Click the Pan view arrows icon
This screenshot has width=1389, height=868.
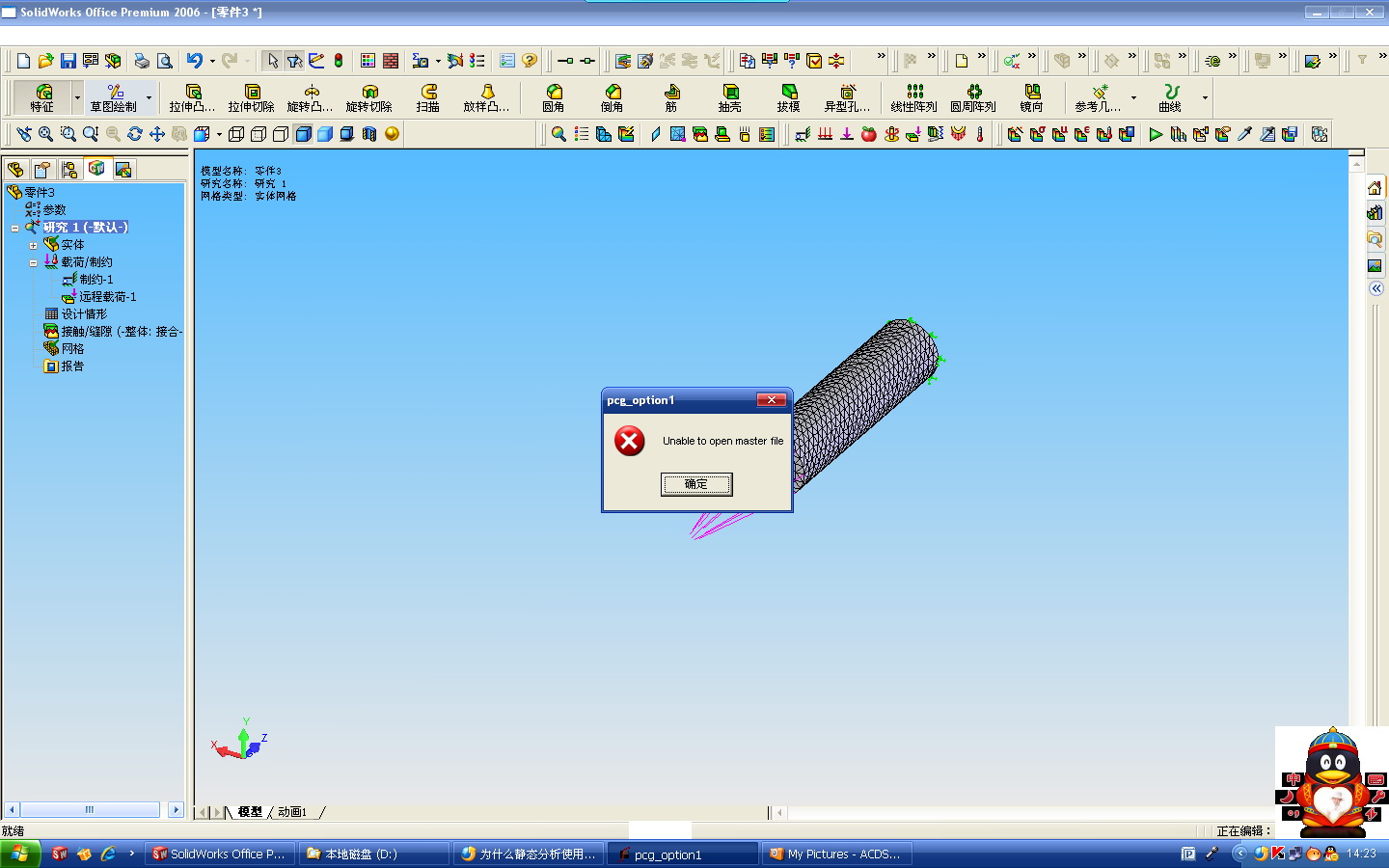point(156,134)
